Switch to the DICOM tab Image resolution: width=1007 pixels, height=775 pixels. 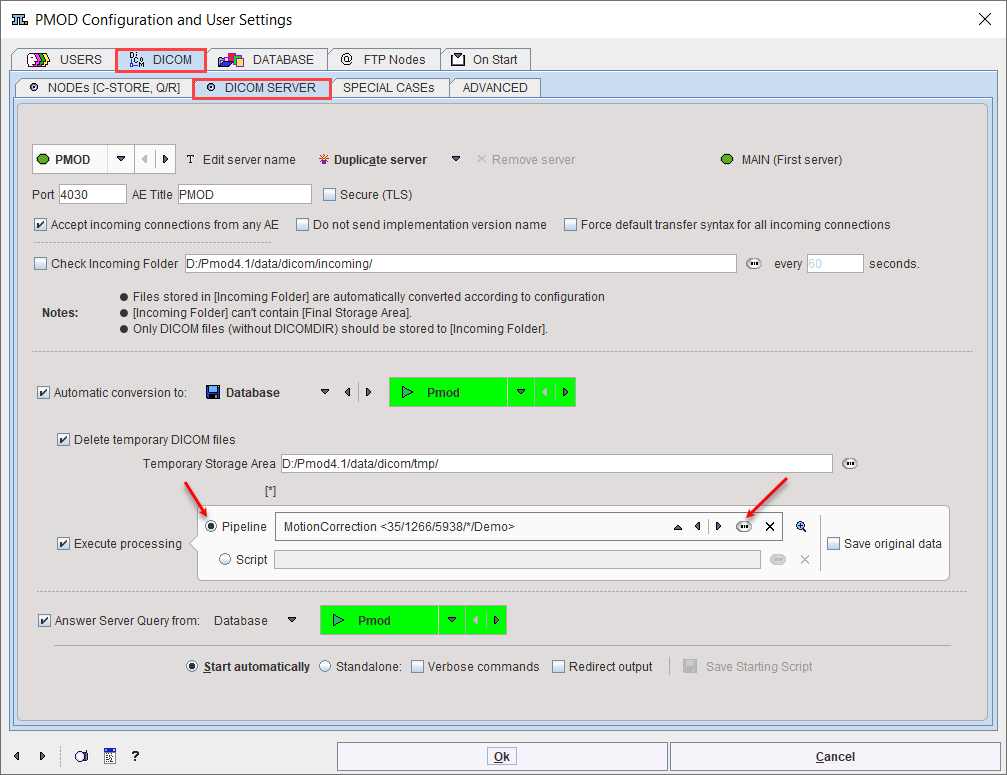161,60
